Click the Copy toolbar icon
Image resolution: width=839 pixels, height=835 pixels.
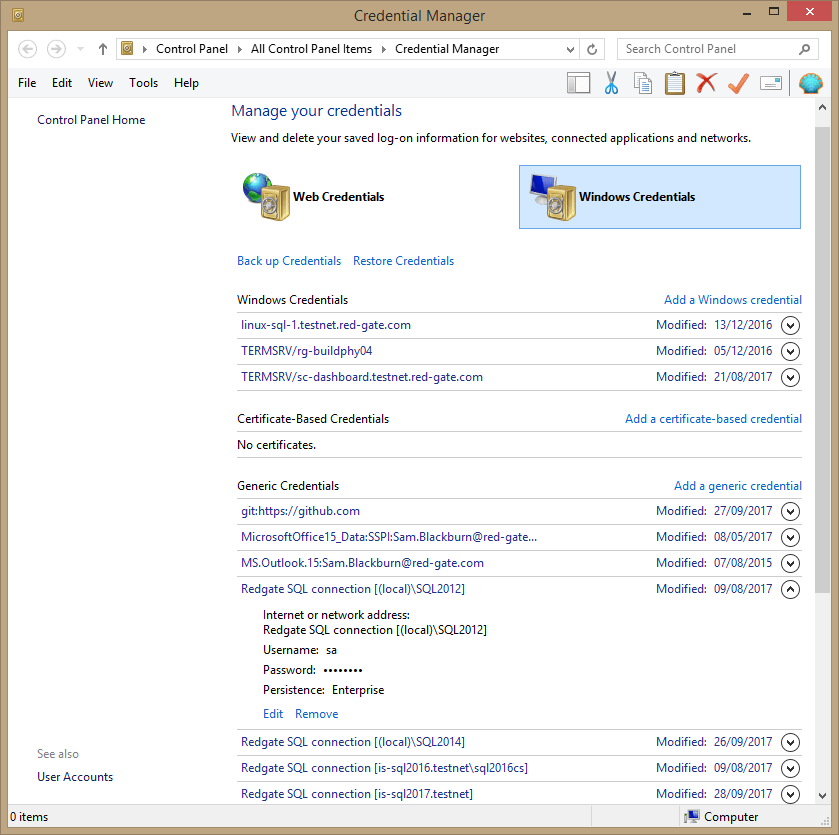pos(643,83)
